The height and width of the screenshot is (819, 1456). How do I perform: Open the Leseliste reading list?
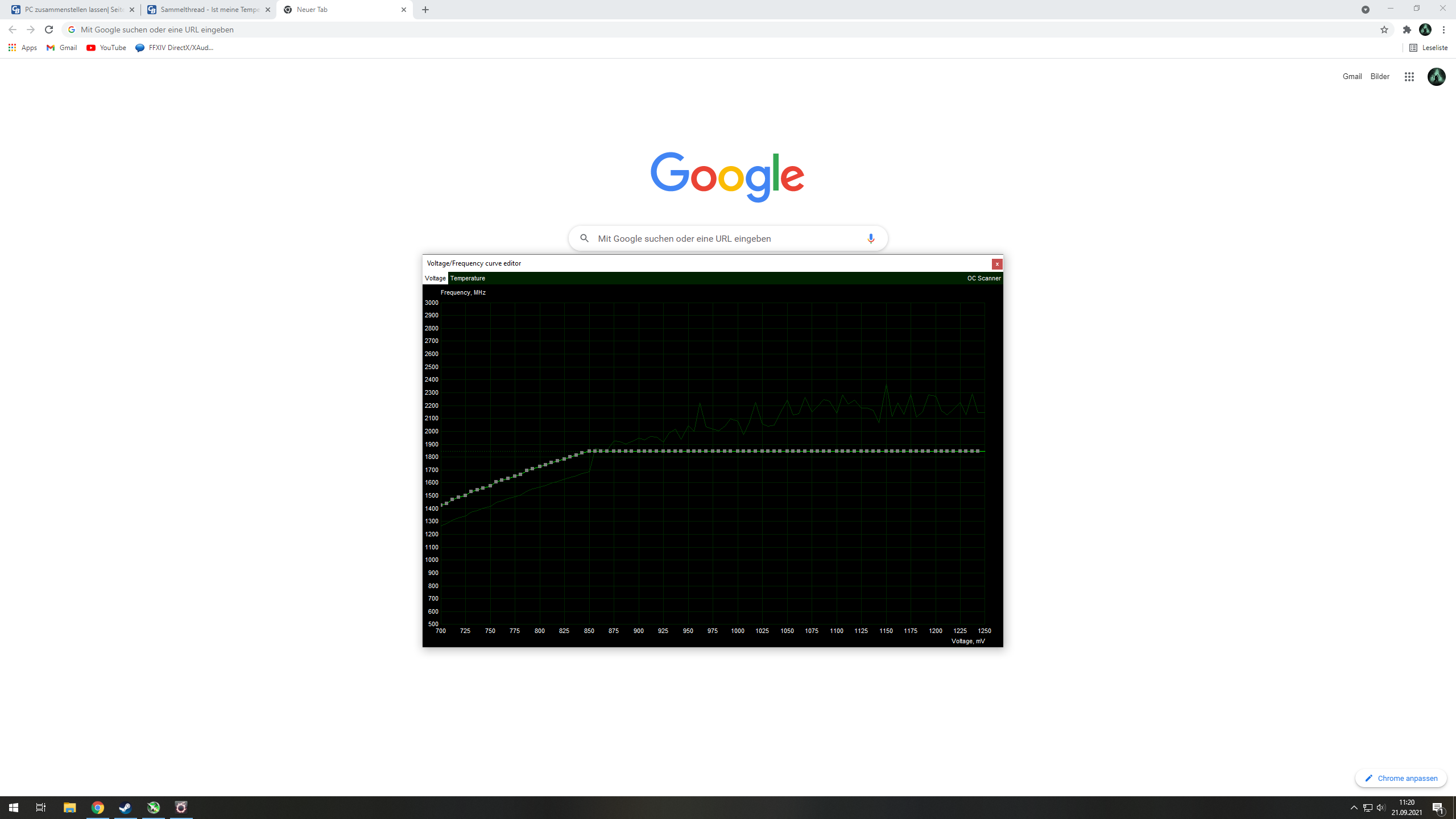click(x=1428, y=48)
